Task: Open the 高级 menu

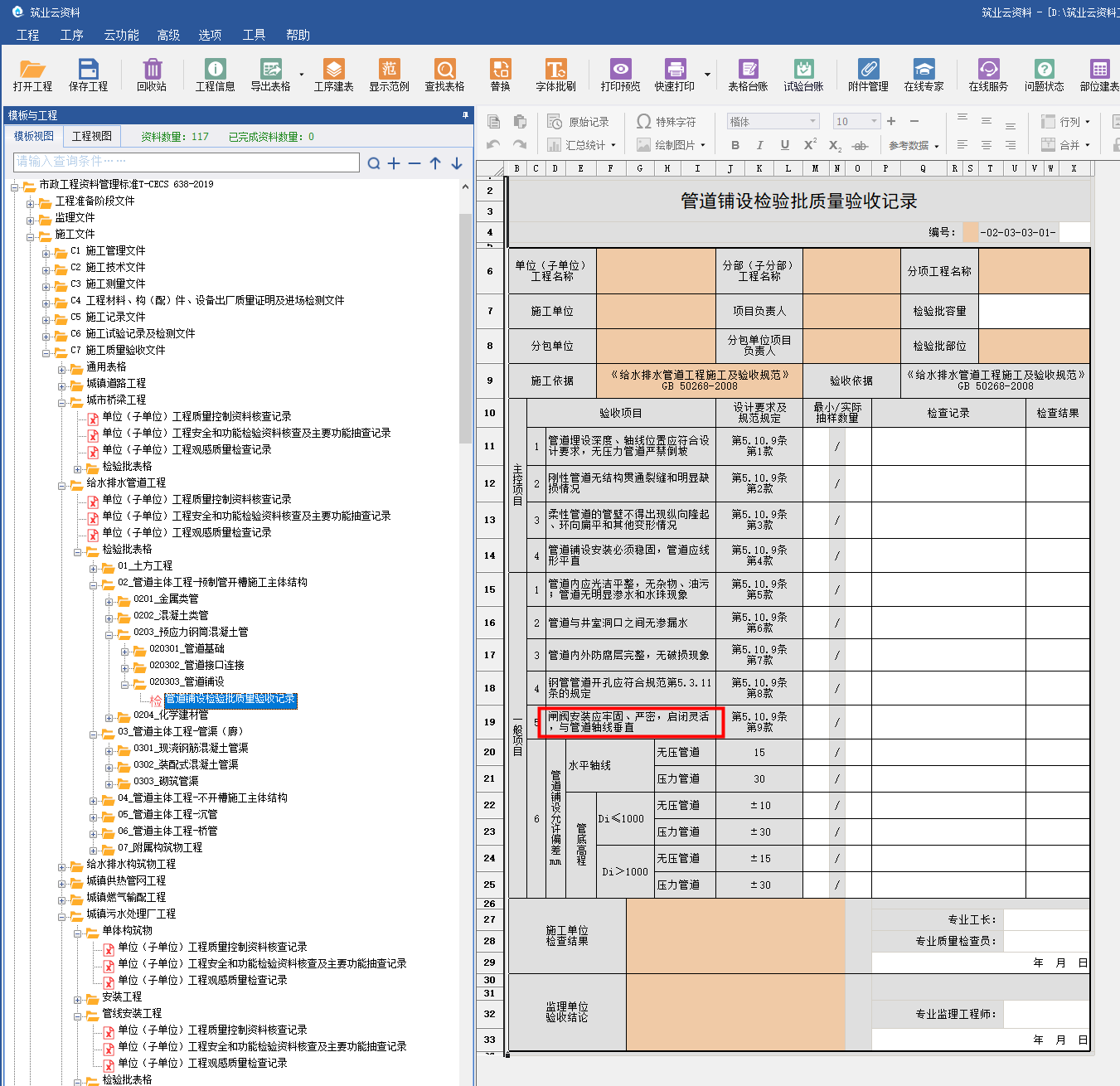Action: point(168,35)
